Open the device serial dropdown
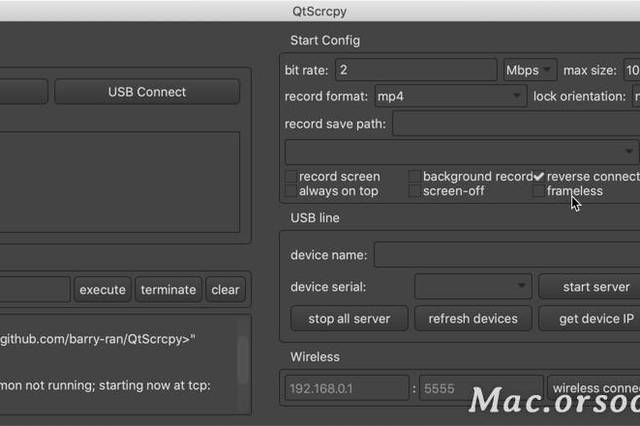Screen dimensions: 640x426 coord(473,286)
